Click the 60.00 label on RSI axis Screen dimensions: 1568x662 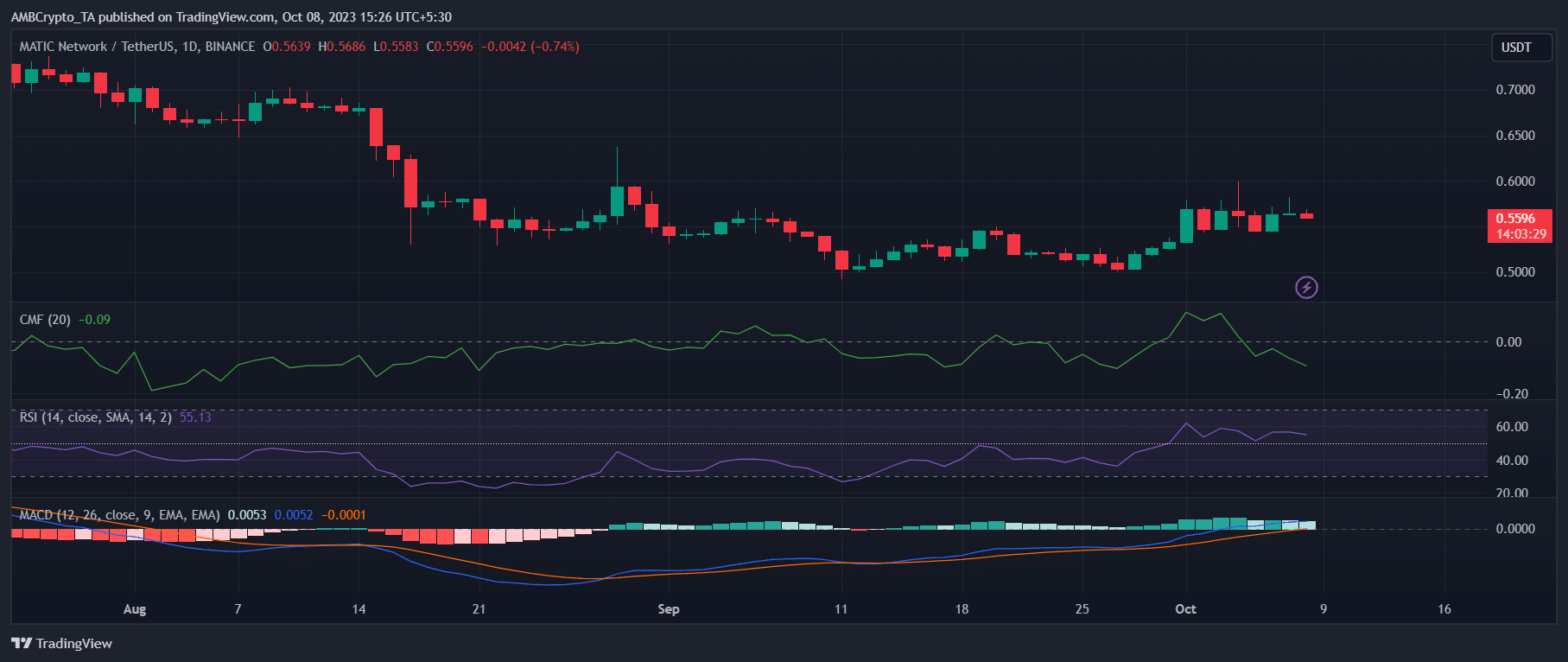point(1512,427)
